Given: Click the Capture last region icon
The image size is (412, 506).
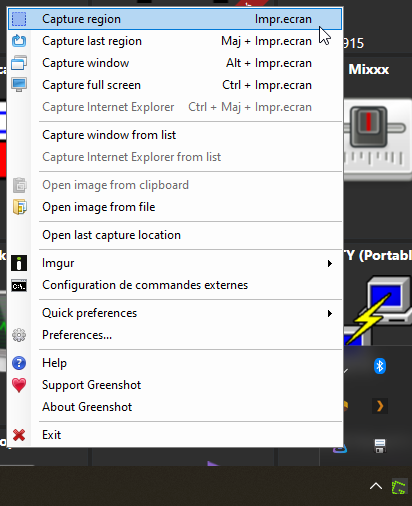Looking at the screenshot, I should tap(19, 41).
